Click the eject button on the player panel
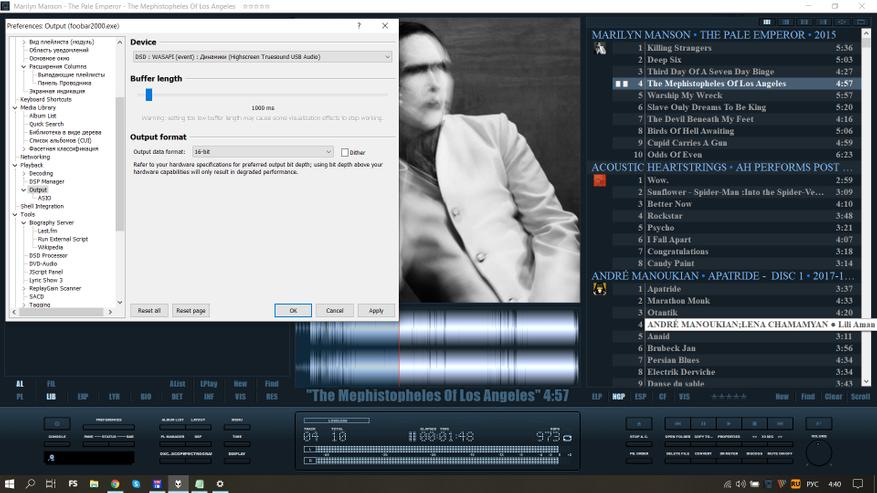 pyautogui.click(x=639, y=424)
